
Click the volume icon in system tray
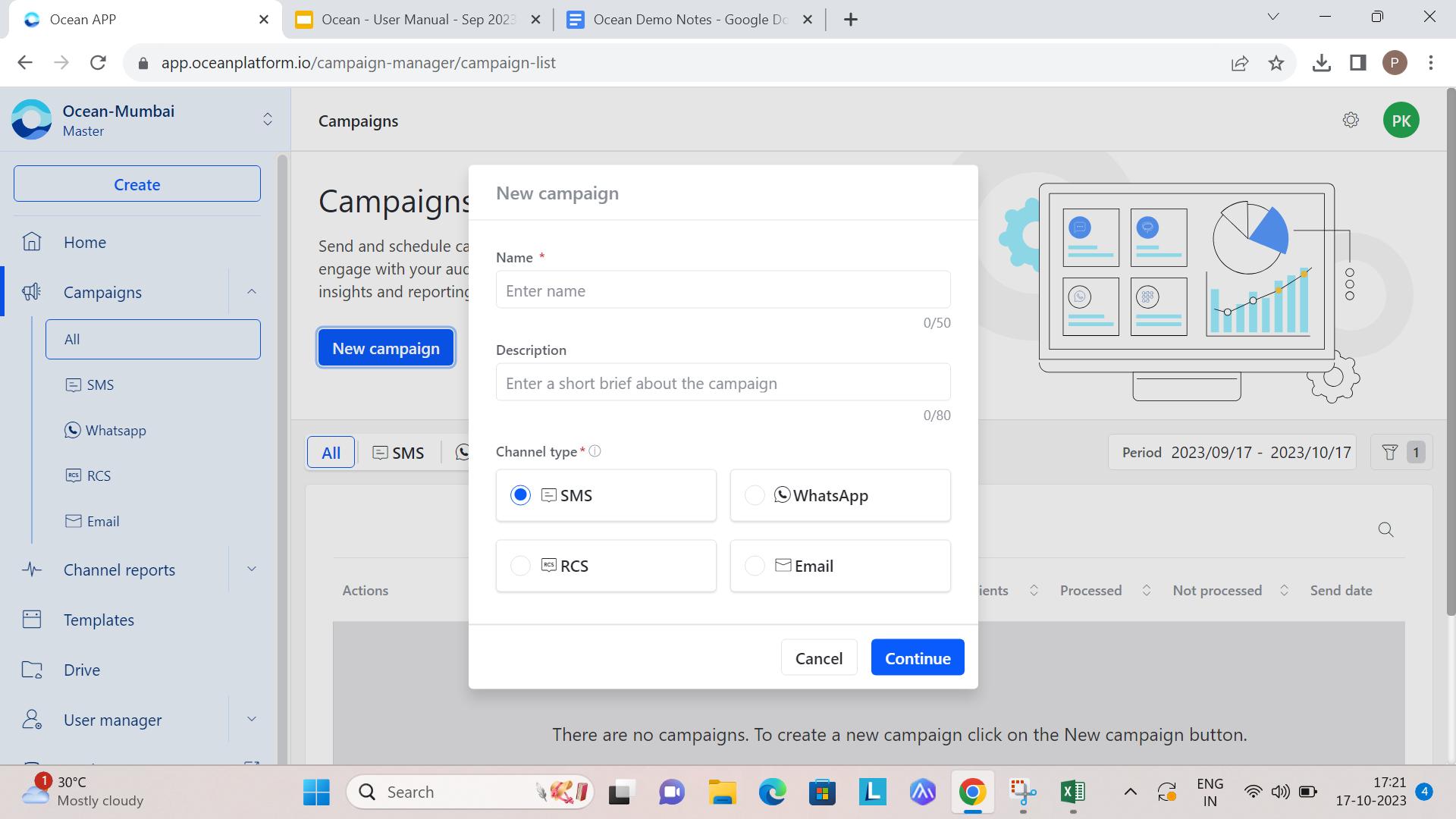click(x=1280, y=792)
